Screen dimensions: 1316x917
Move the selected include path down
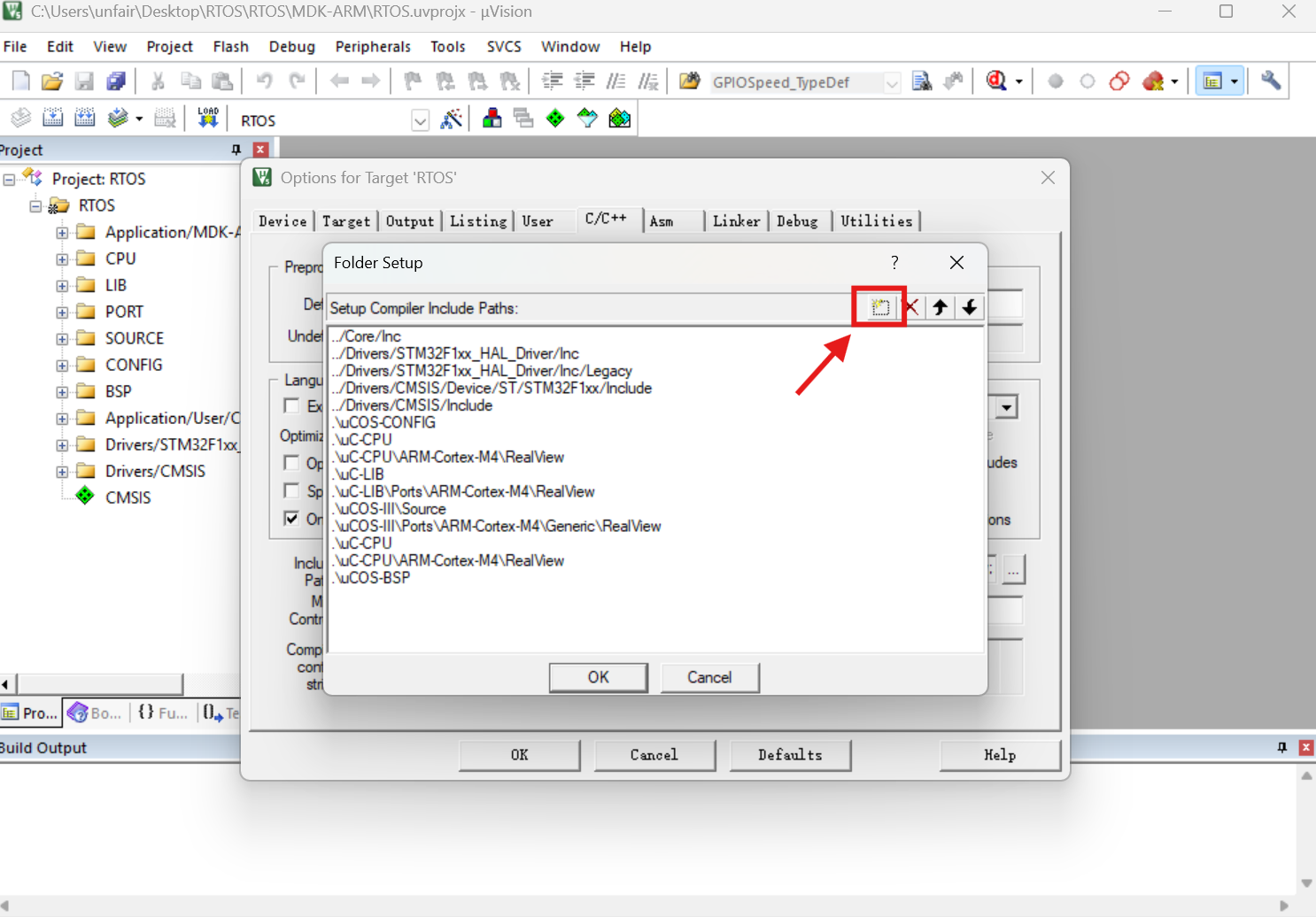coord(970,307)
